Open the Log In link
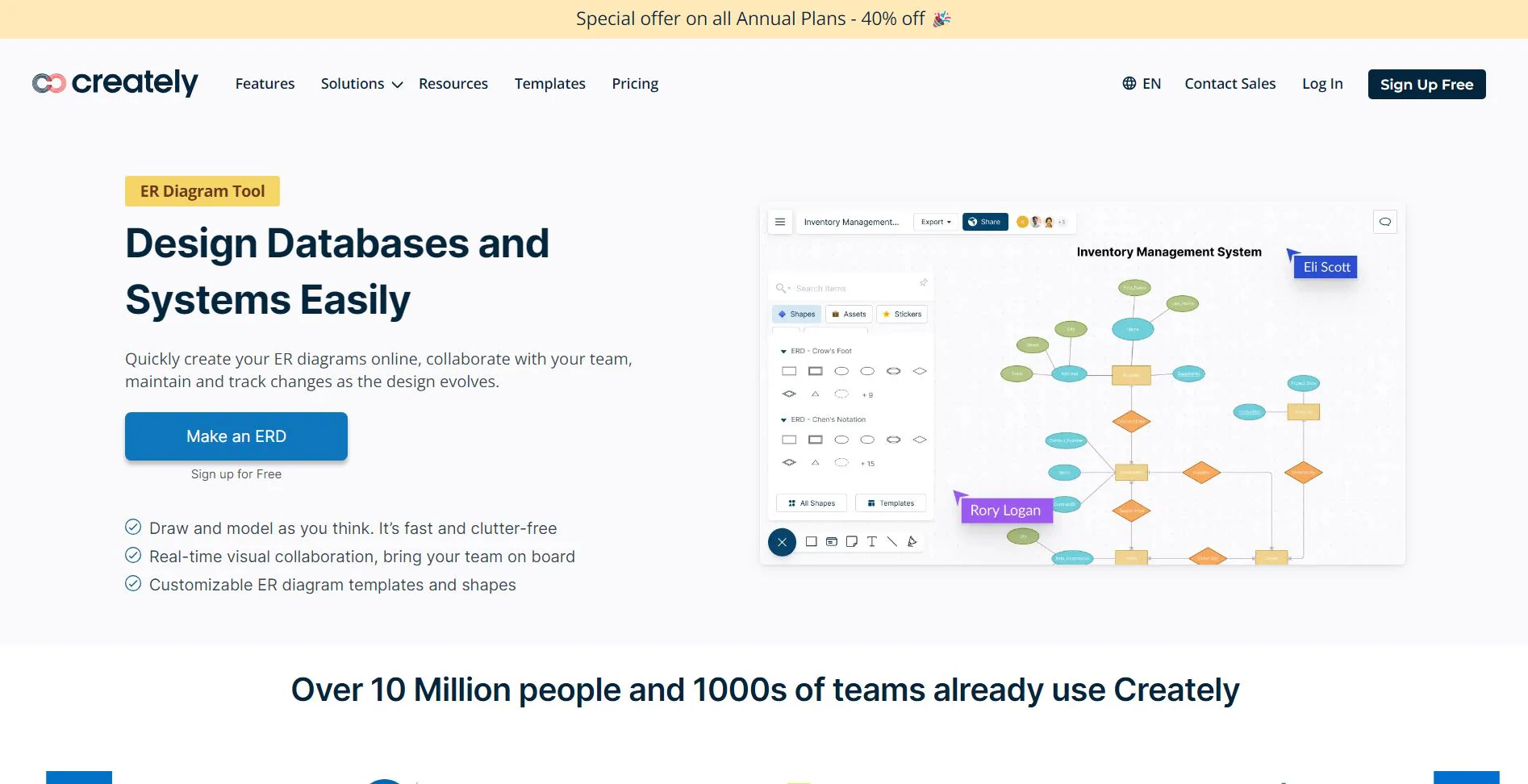Viewport: 1528px width, 784px height. 1322,84
